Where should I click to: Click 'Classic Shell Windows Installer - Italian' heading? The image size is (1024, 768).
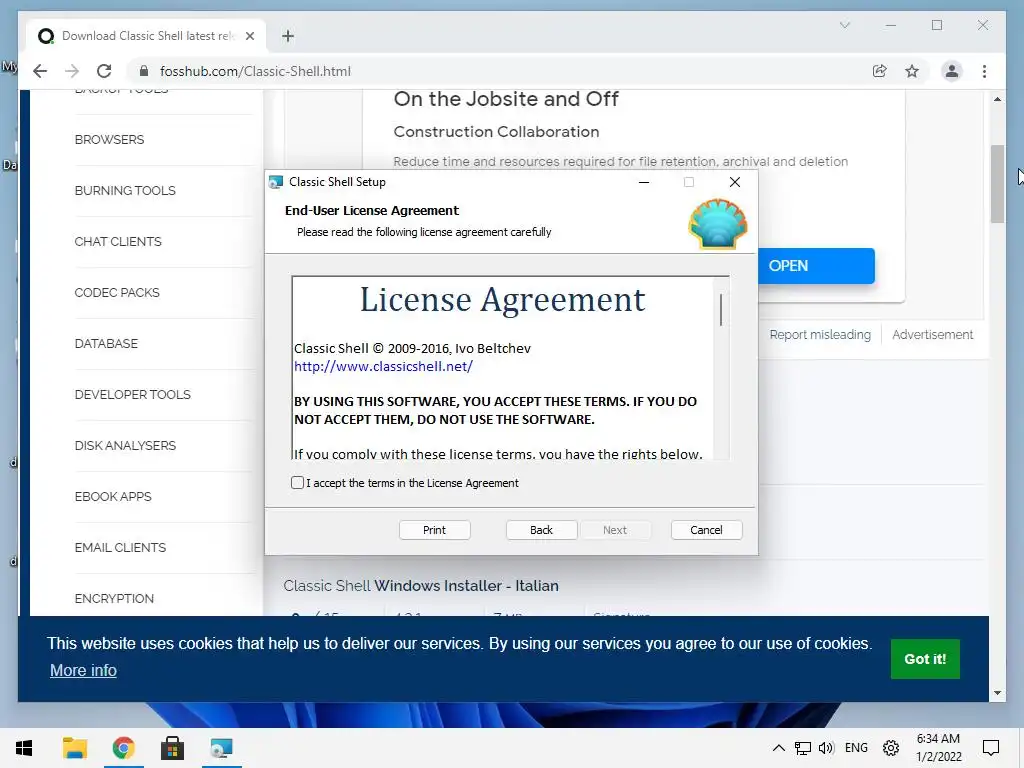click(x=421, y=586)
